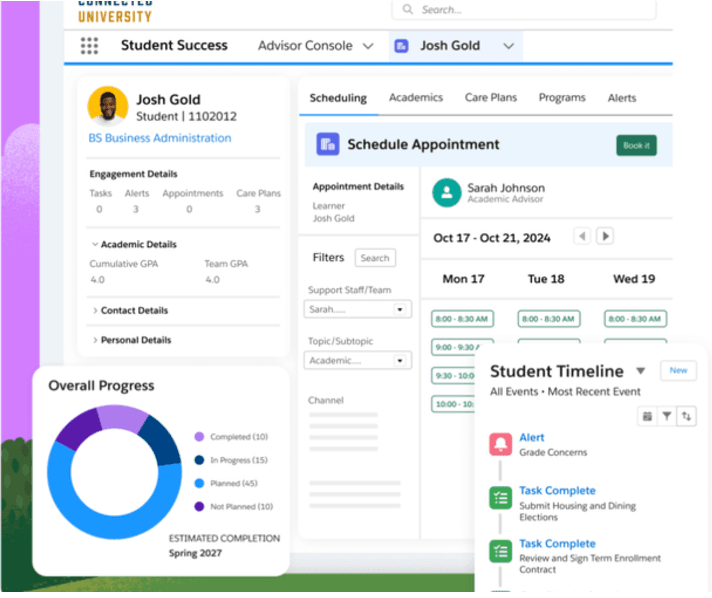The width and height of the screenshot is (712, 598).
Task: Go to next week with right arrow
Action: coord(605,236)
